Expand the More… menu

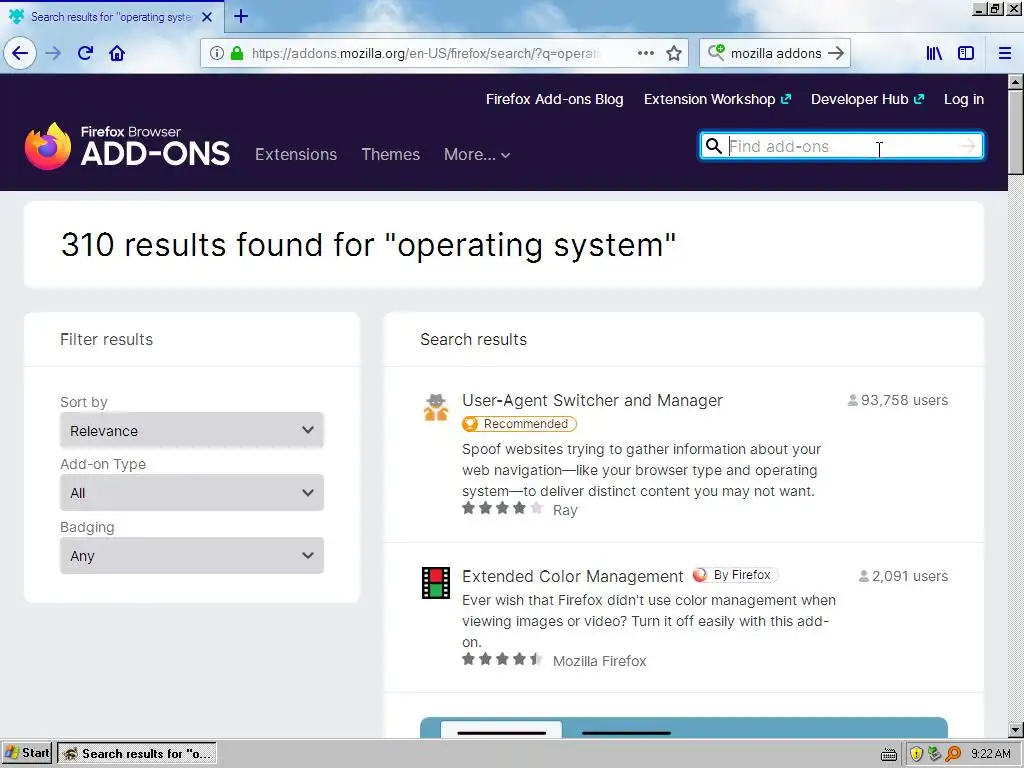coord(477,155)
